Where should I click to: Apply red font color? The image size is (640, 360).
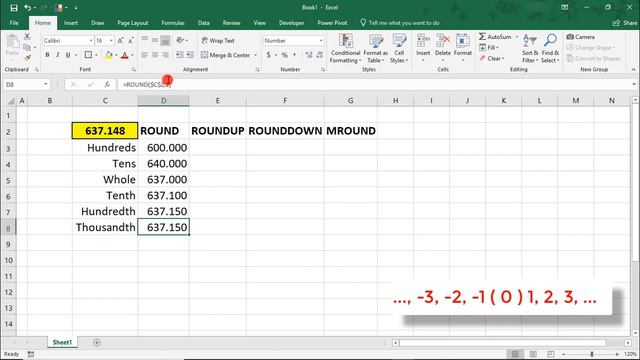(x=124, y=55)
